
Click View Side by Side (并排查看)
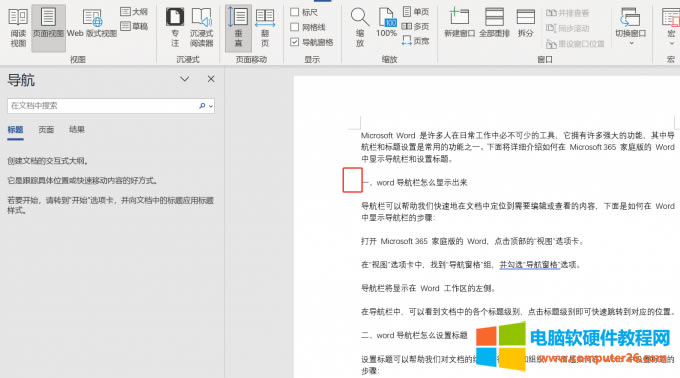click(x=567, y=13)
